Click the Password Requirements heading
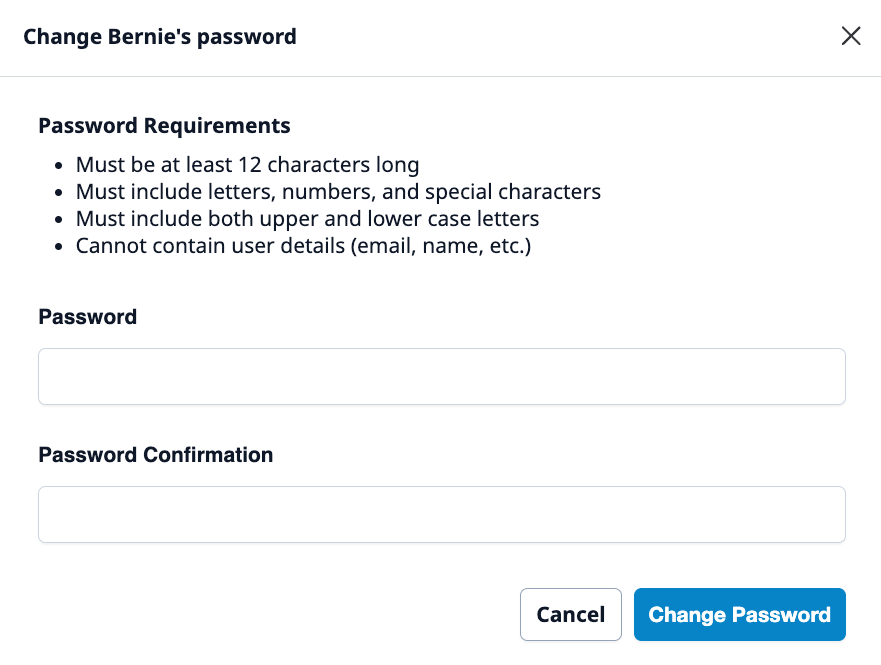The width and height of the screenshot is (881, 665). (164, 126)
